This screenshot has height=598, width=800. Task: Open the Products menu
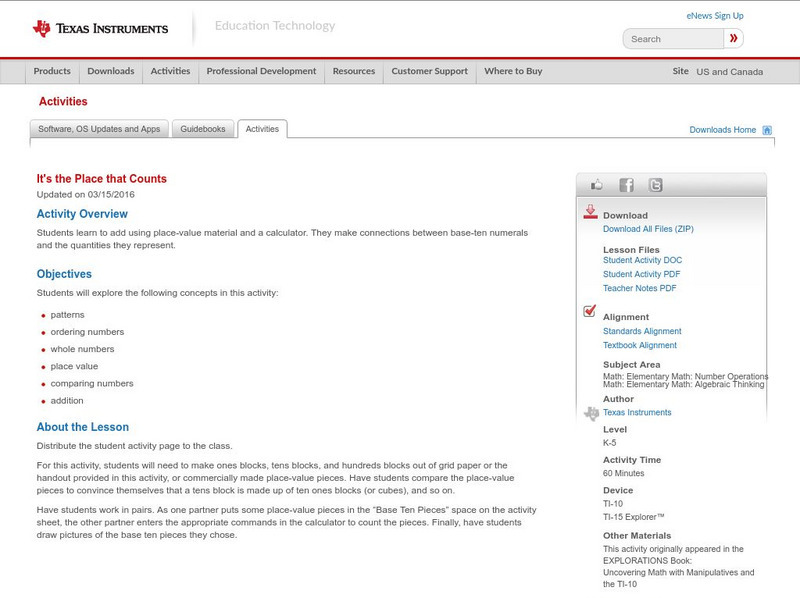[52, 71]
